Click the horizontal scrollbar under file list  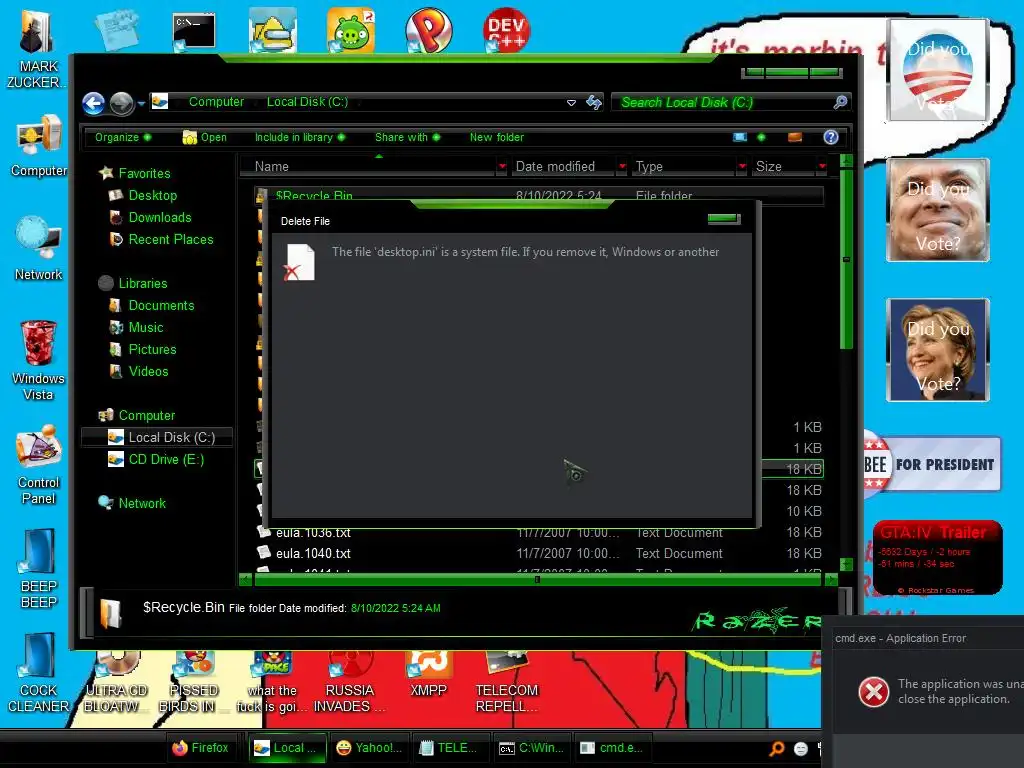click(537, 579)
